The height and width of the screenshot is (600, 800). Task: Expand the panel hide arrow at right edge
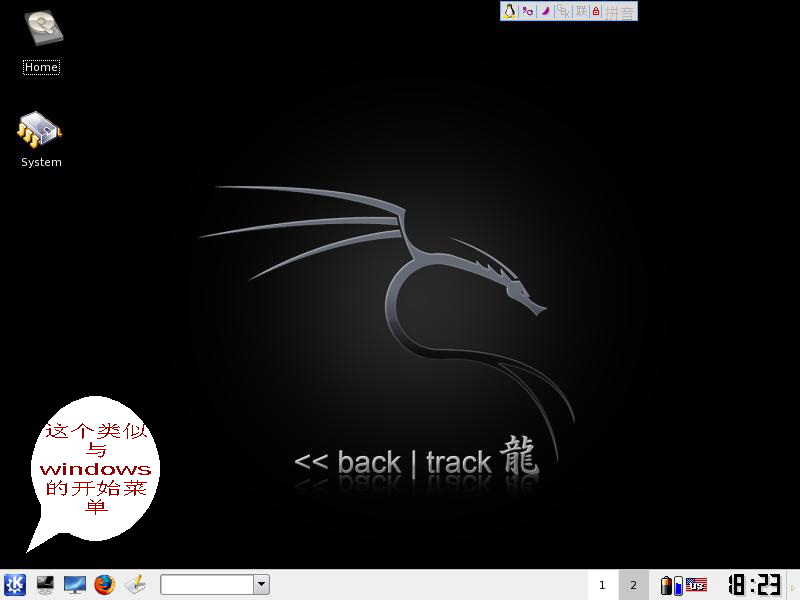794,585
